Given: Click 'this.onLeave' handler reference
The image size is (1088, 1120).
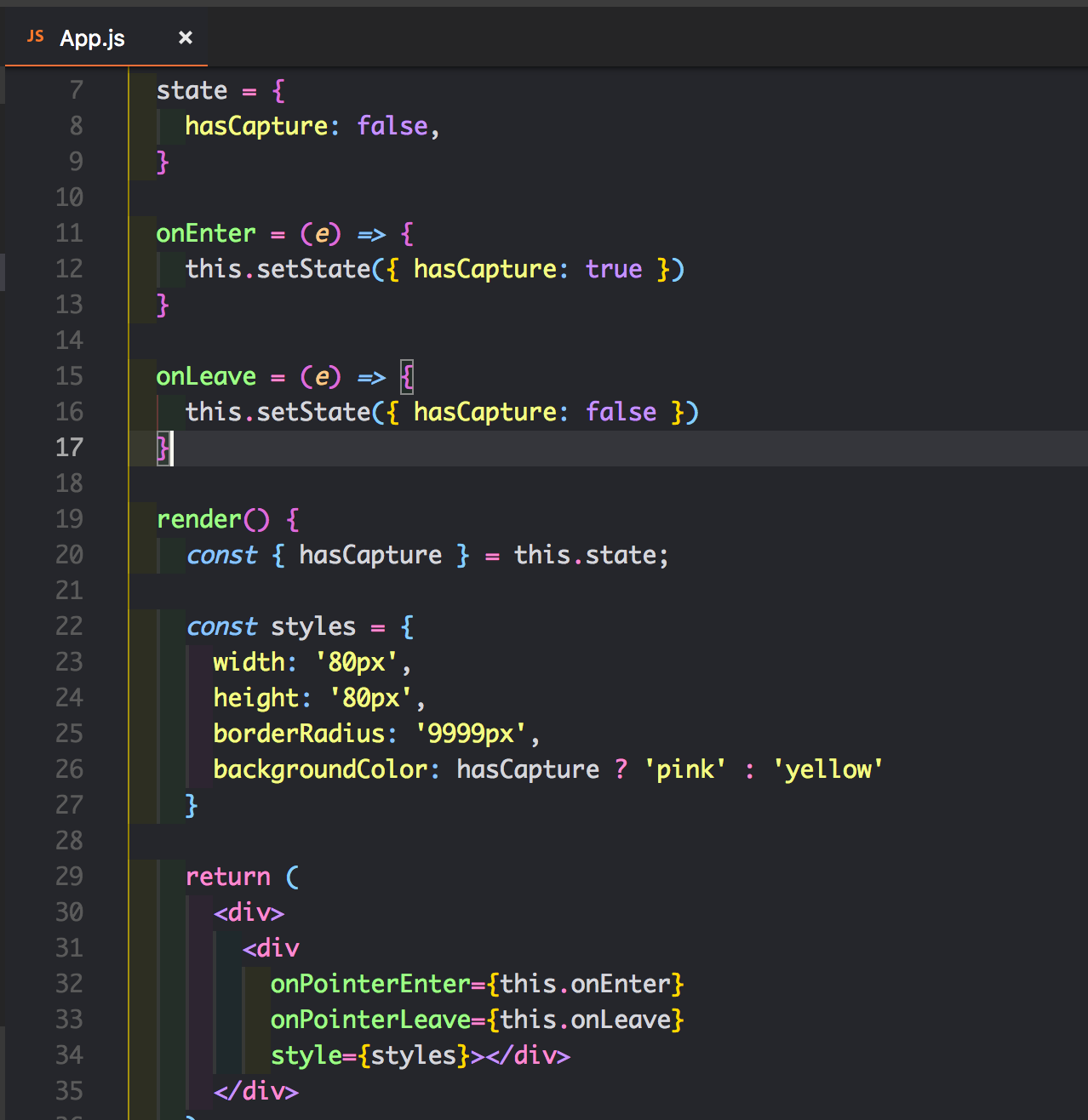Looking at the screenshot, I should click(585, 1020).
